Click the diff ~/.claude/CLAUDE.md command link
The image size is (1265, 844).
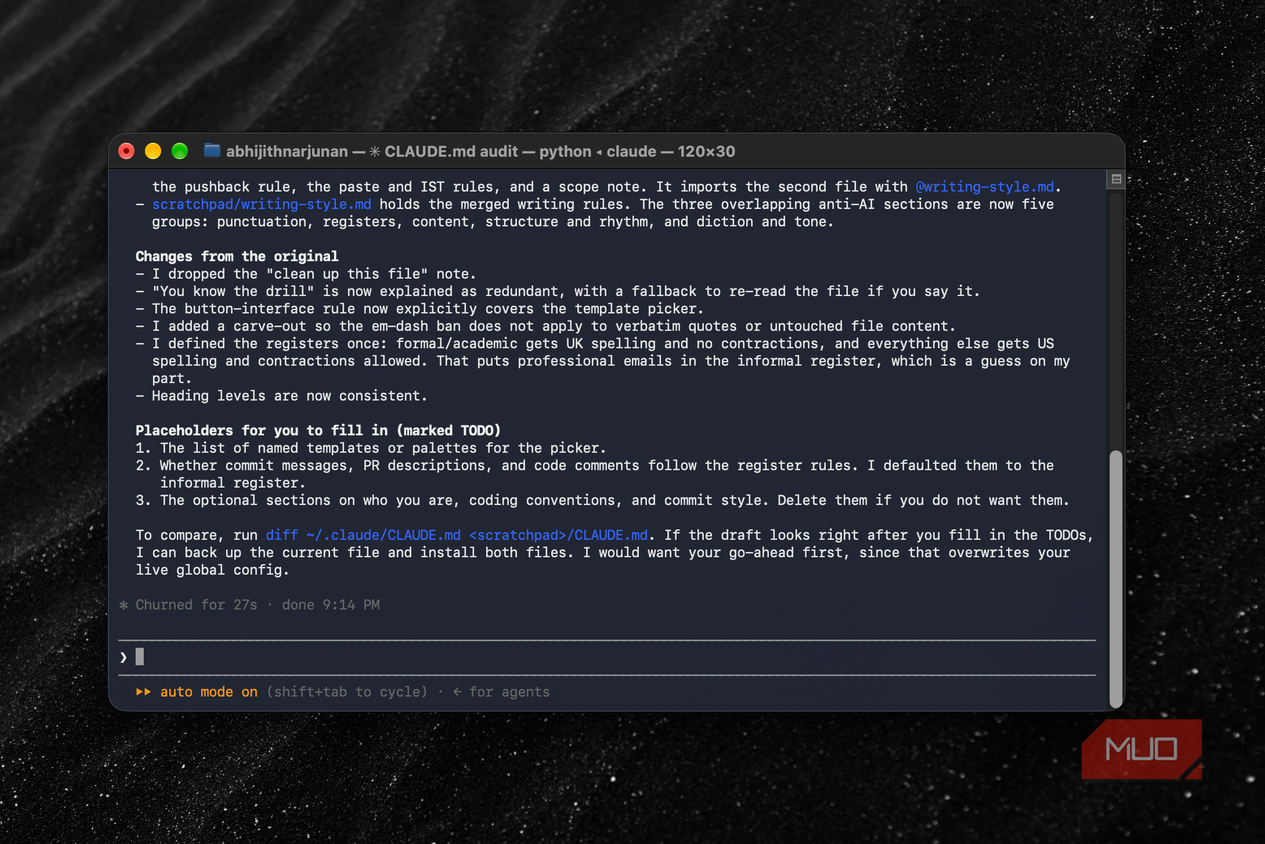pyautogui.click(x=456, y=535)
